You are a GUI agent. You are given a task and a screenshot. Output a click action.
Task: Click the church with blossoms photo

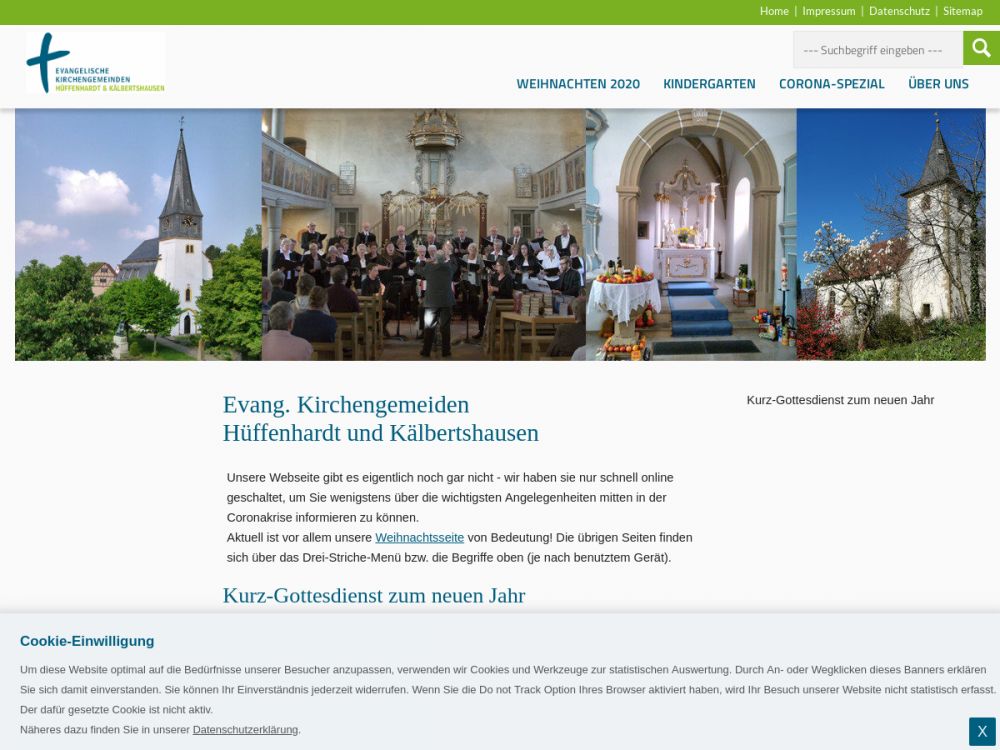click(890, 235)
